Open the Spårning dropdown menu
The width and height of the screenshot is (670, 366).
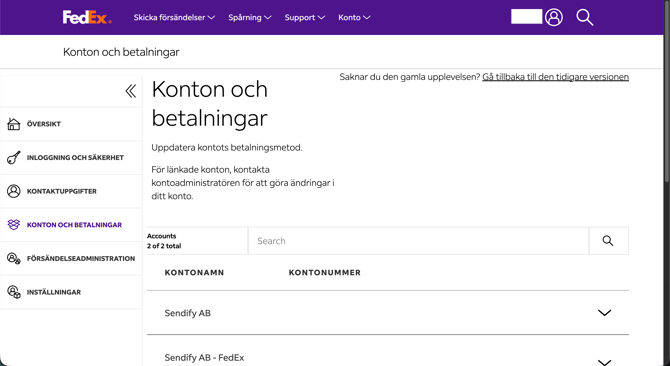pos(250,18)
